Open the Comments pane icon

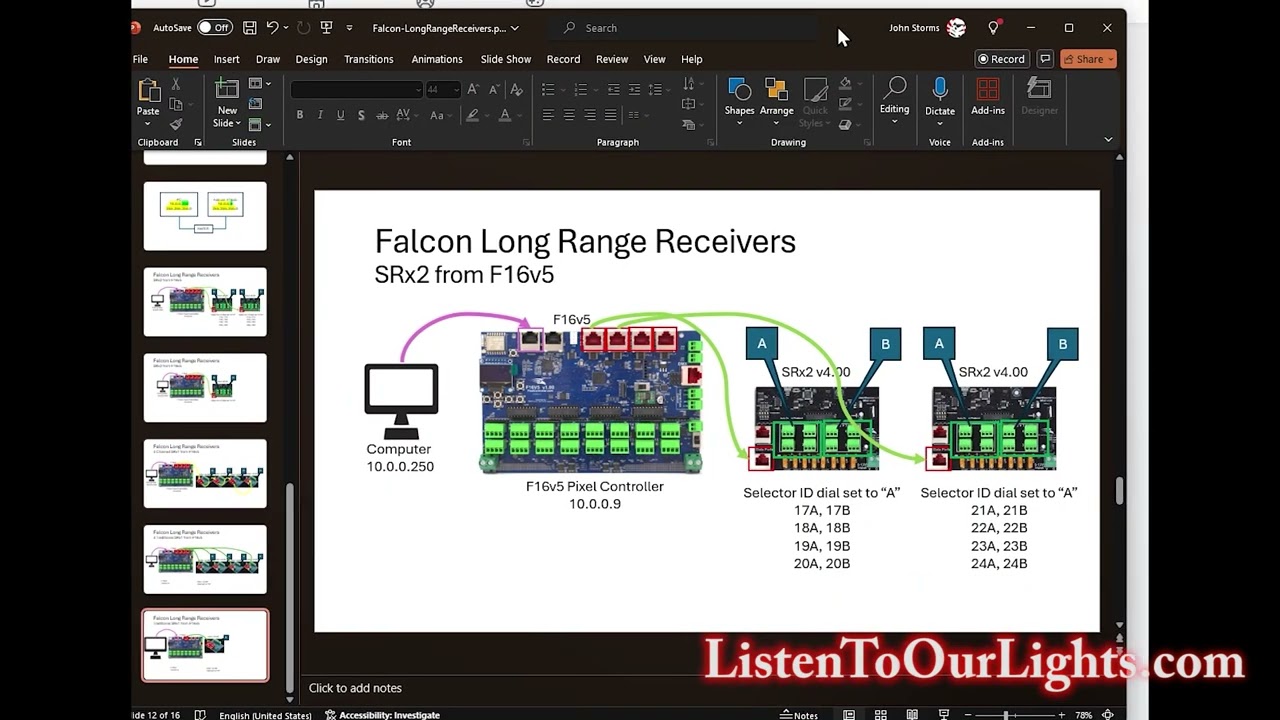1045,59
